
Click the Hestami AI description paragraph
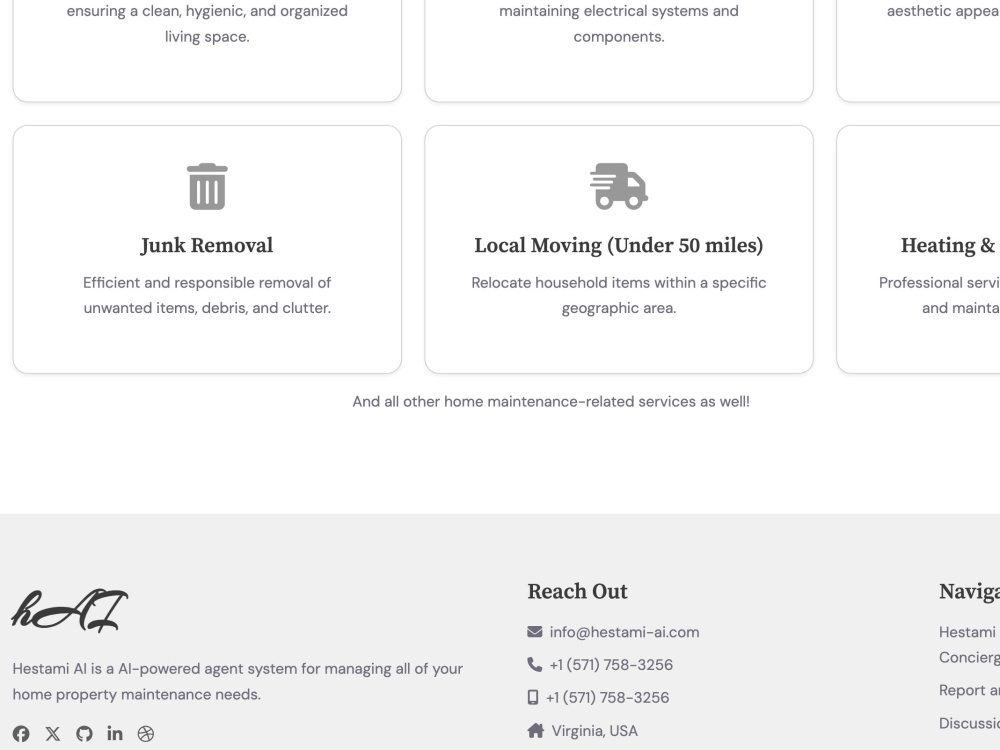237,681
